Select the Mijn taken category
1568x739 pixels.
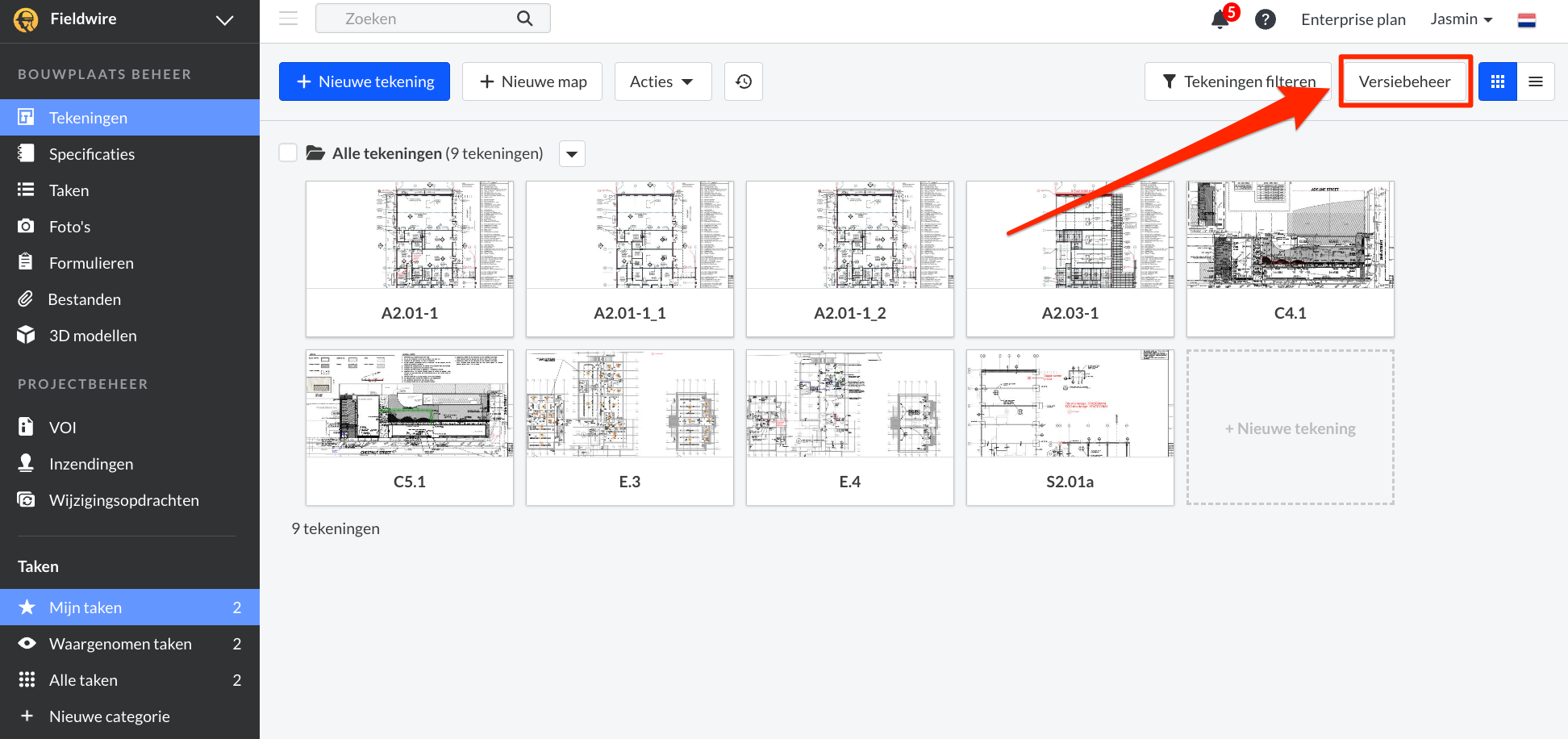click(130, 607)
